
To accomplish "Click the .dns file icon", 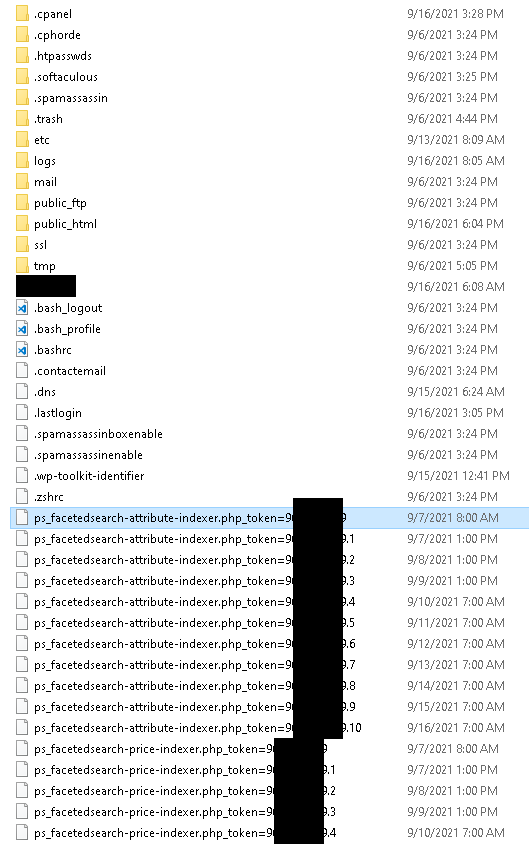I will tap(22, 392).
